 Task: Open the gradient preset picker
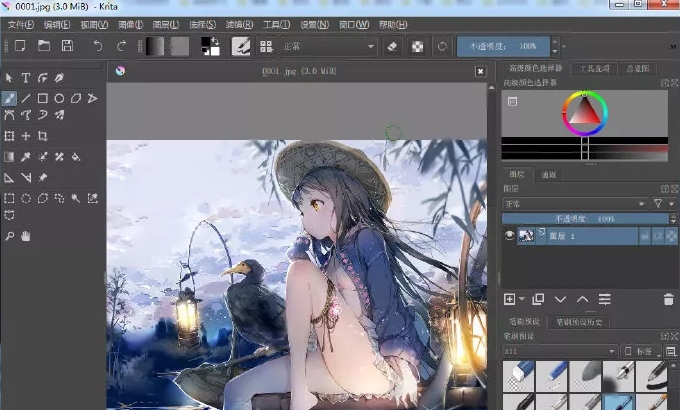(x=155, y=46)
